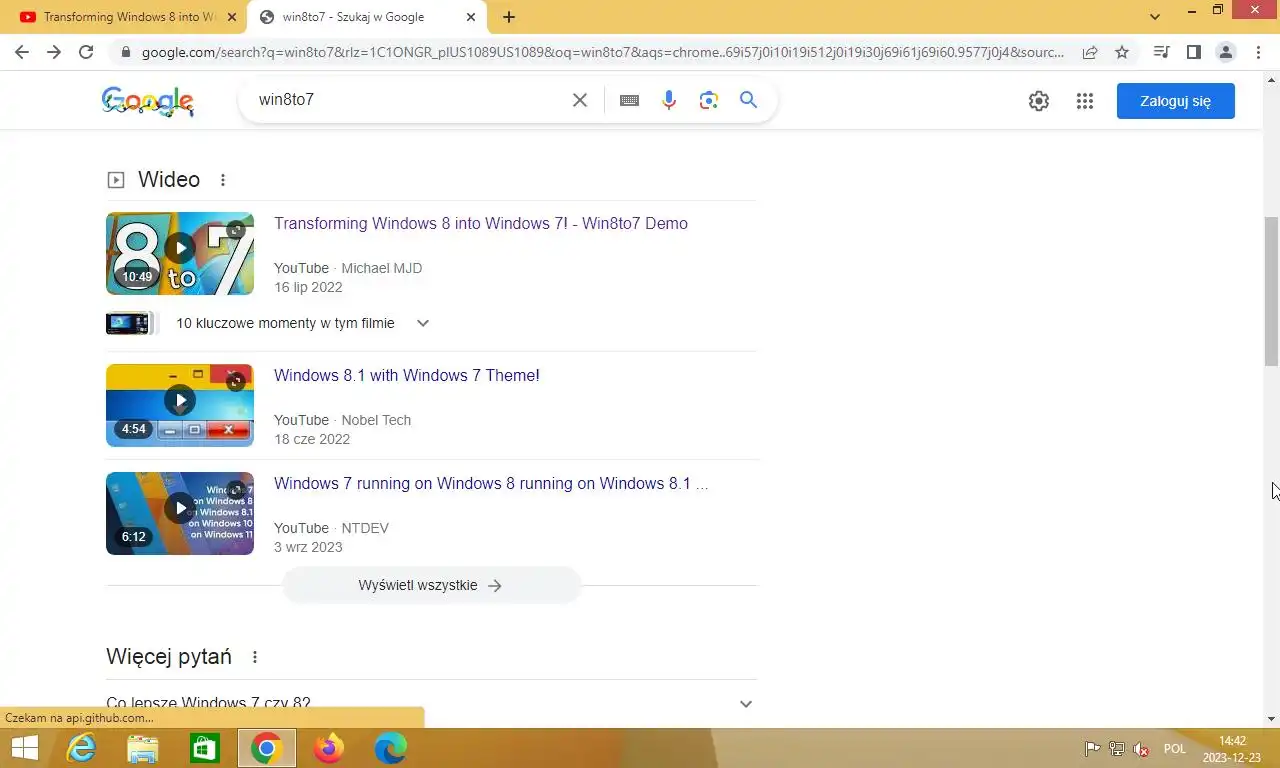Go back to previous page in Chrome

coord(22,52)
